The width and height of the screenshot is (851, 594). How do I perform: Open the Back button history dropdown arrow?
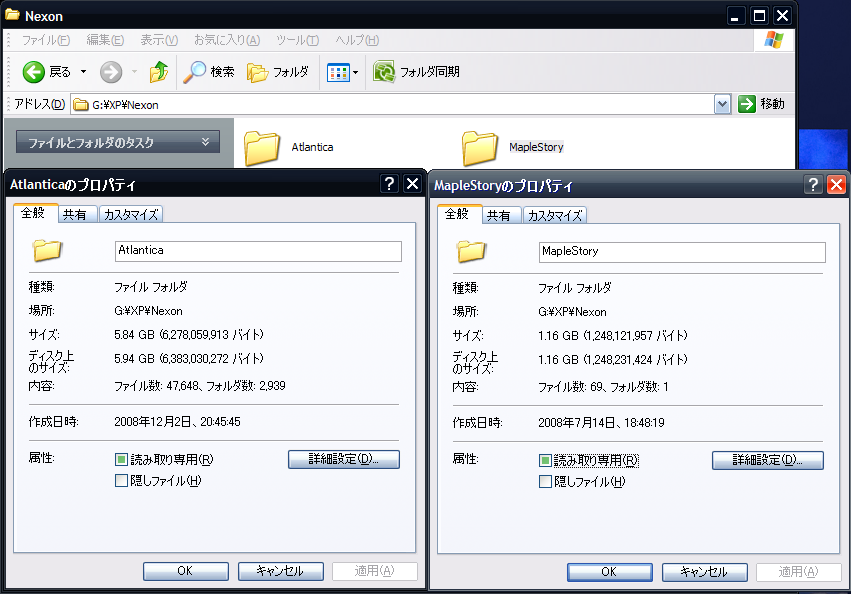click(83, 72)
